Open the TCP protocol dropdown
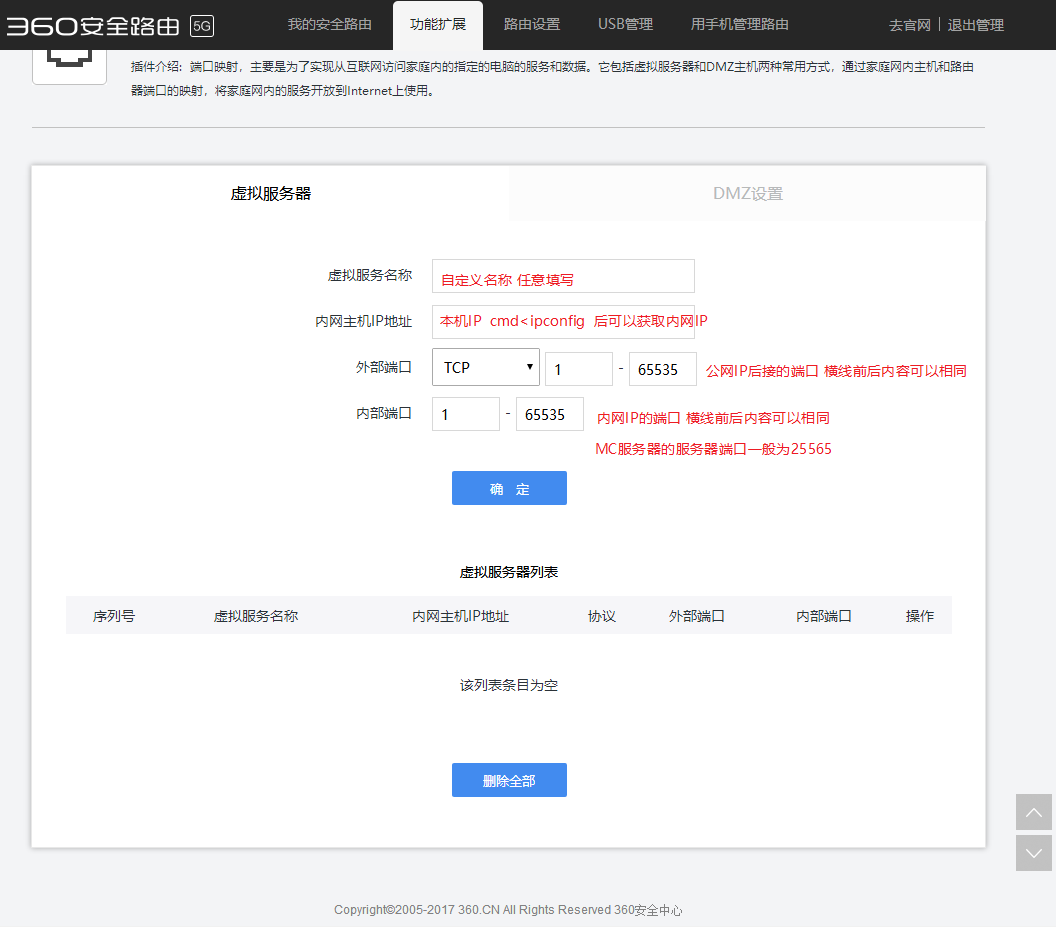 [486, 367]
